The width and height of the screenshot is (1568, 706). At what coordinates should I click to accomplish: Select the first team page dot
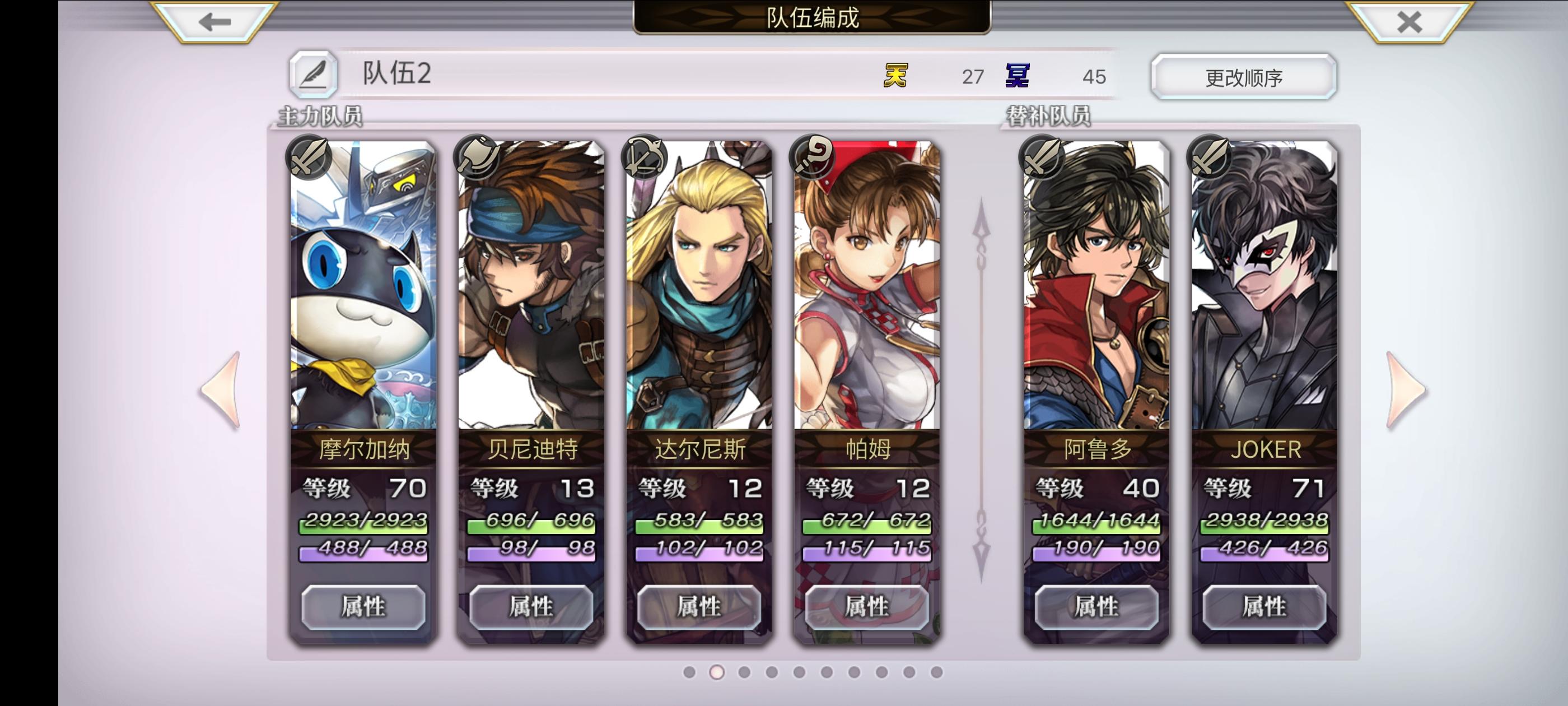(689, 672)
